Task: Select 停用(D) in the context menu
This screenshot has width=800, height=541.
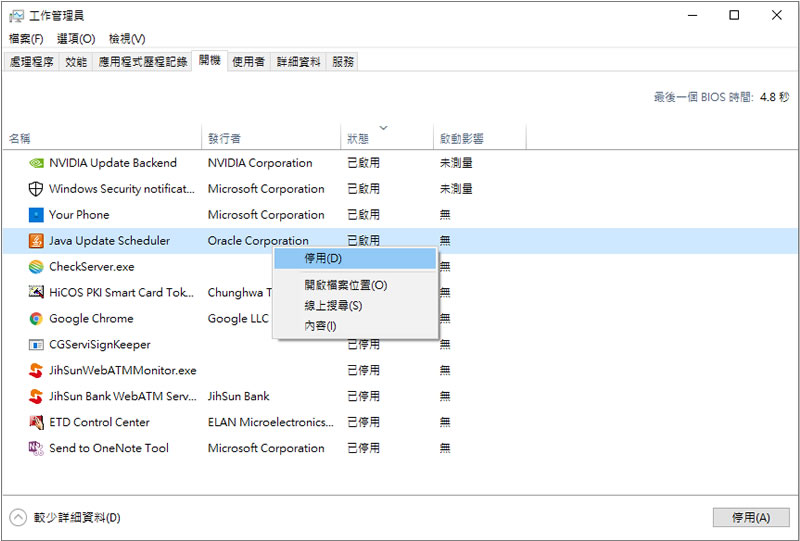Action: [323, 259]
